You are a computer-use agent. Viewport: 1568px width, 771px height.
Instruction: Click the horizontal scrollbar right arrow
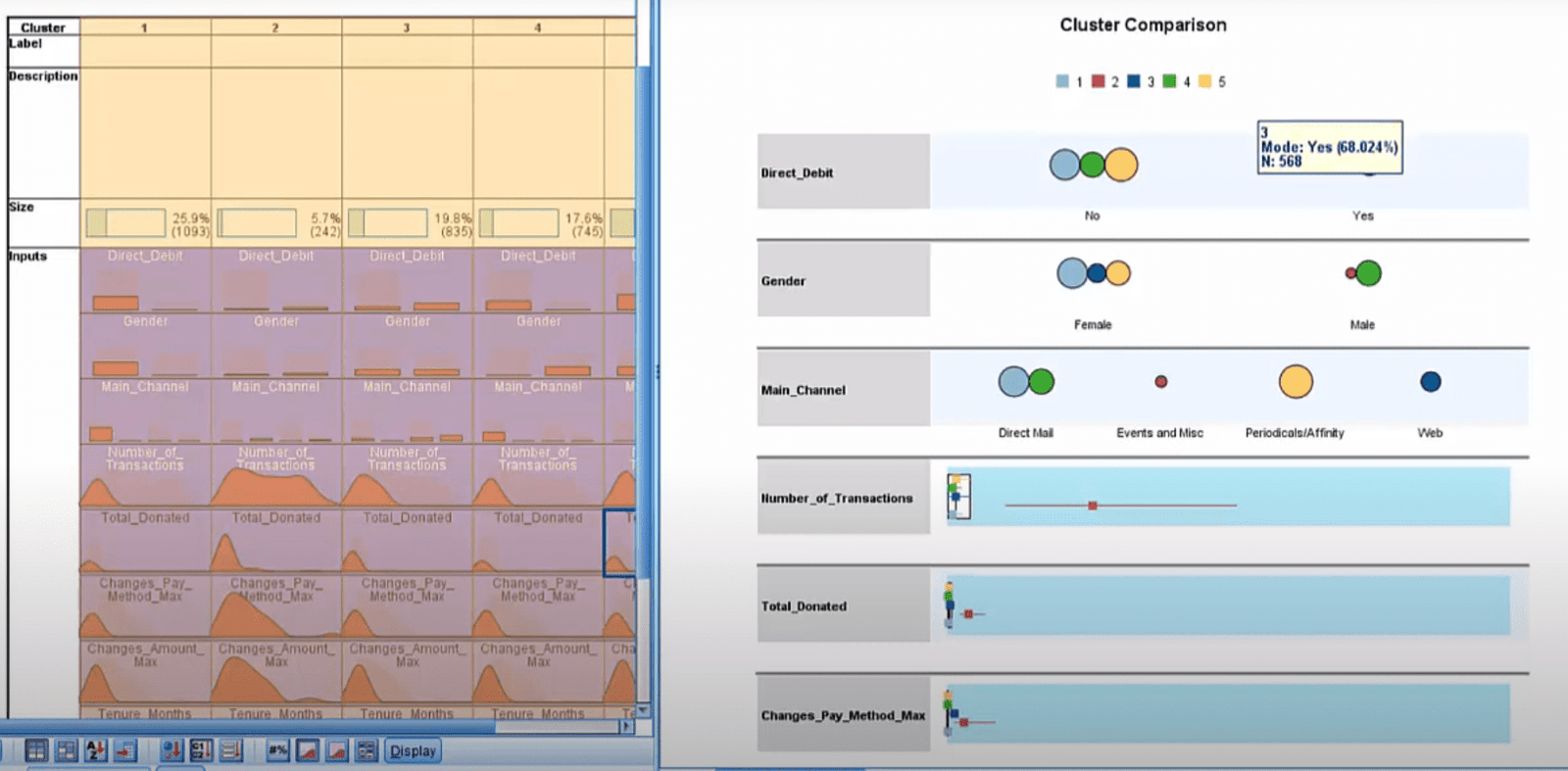pos(626,726)
